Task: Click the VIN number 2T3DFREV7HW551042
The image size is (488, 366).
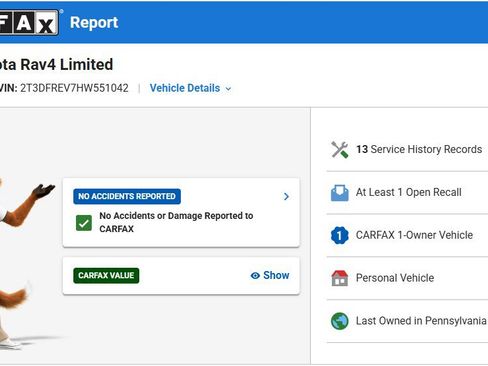Action: pyautogui.click(x=74, y=88)
